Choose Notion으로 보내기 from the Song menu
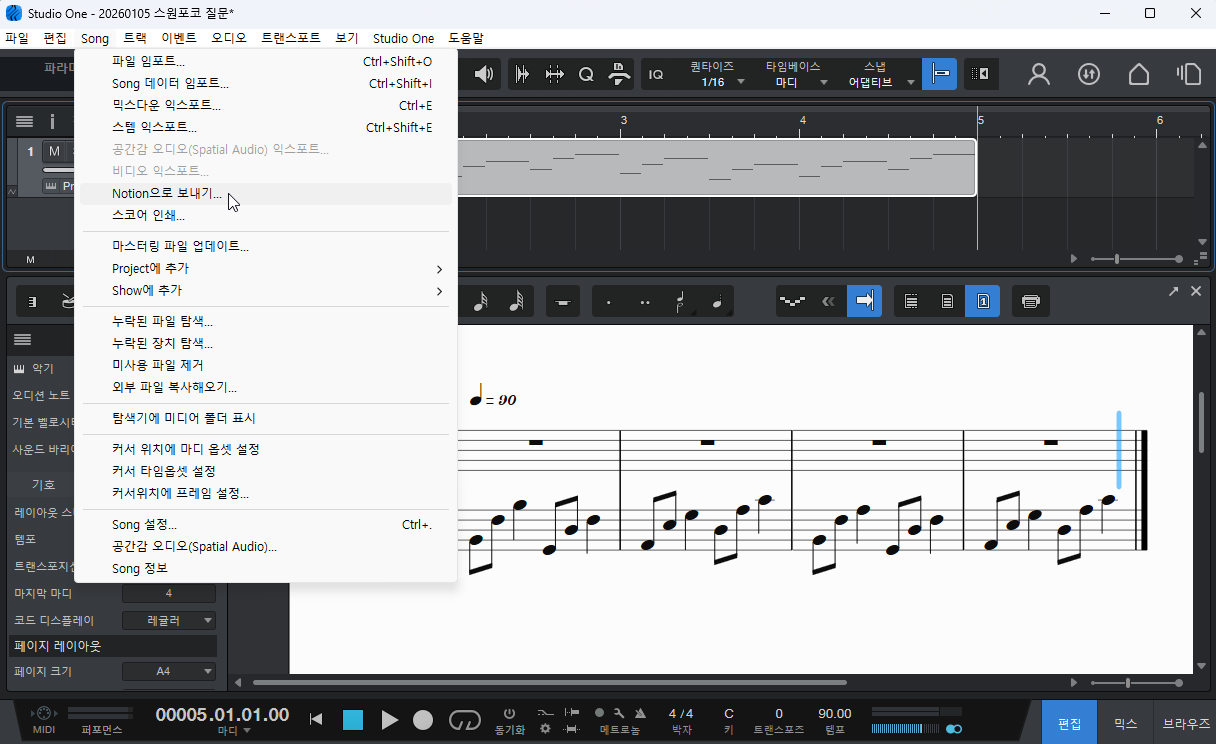This screenshot has width=1216, height=744. pyautogui.click(x=167, y=194)
